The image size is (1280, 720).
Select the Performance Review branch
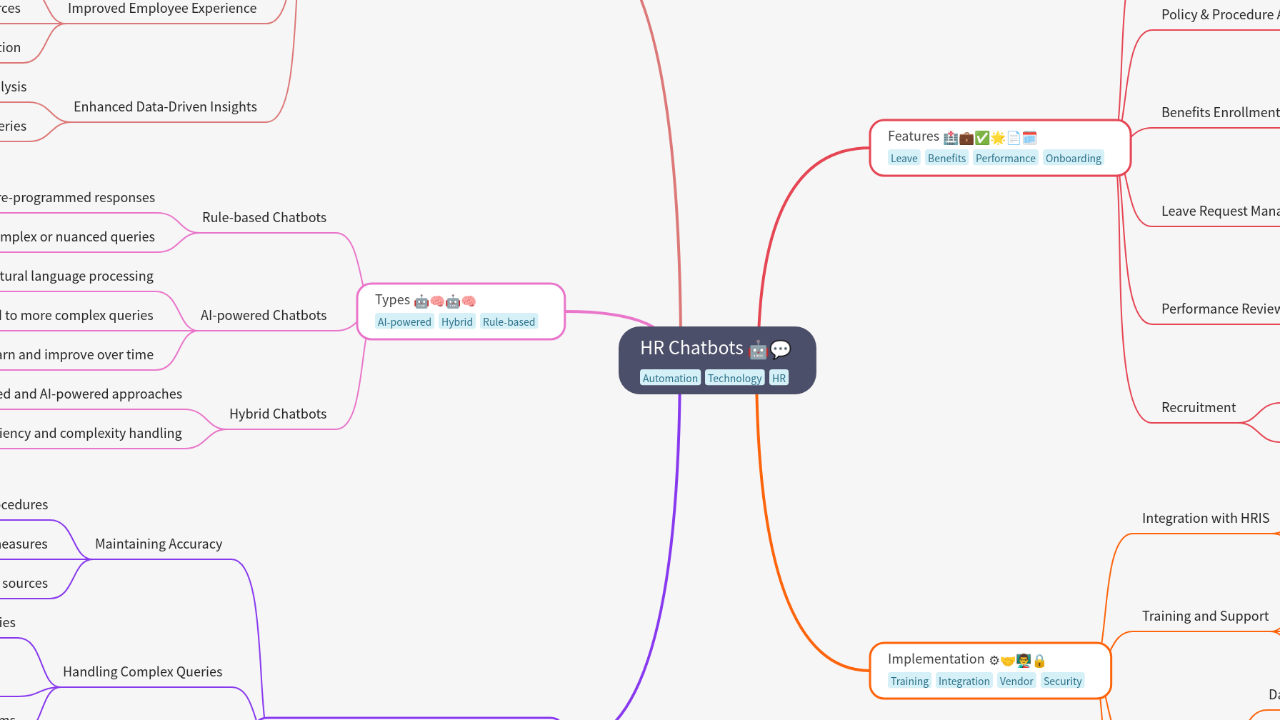coord(1220,309)
